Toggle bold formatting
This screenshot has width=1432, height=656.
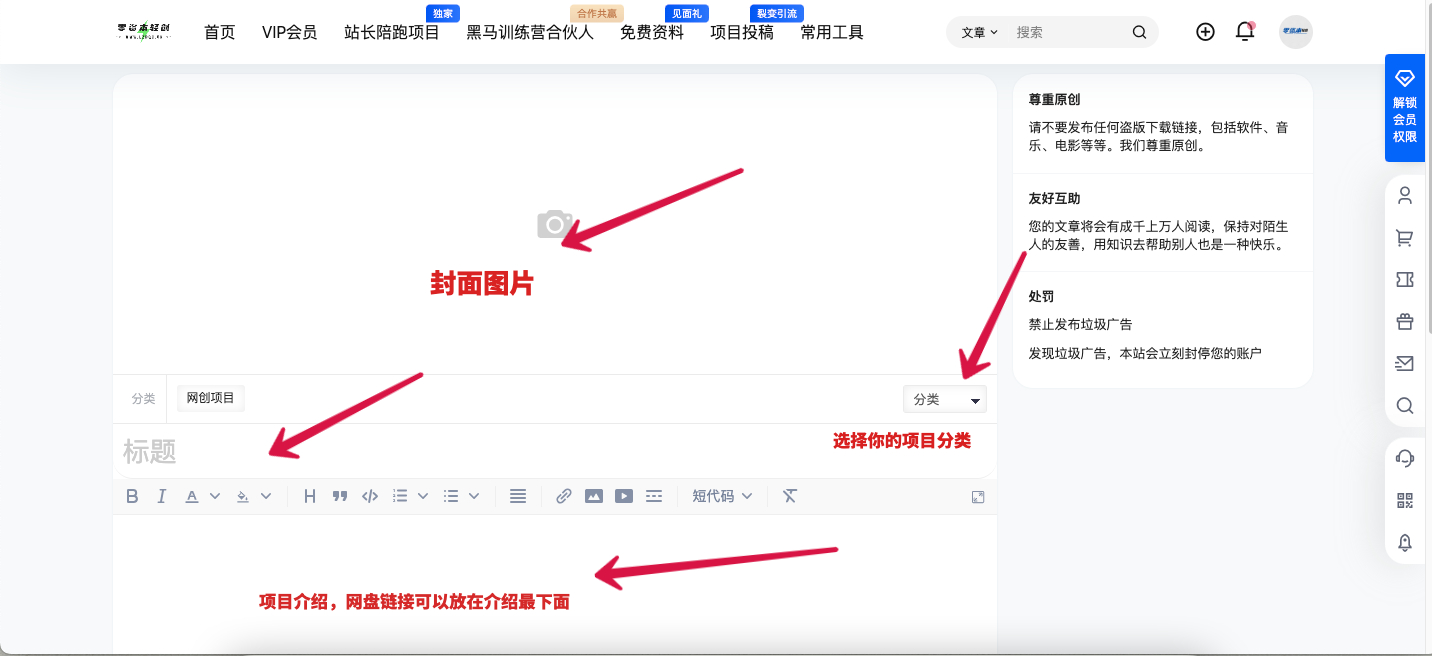pyautogui.click(x=131, y=495)
